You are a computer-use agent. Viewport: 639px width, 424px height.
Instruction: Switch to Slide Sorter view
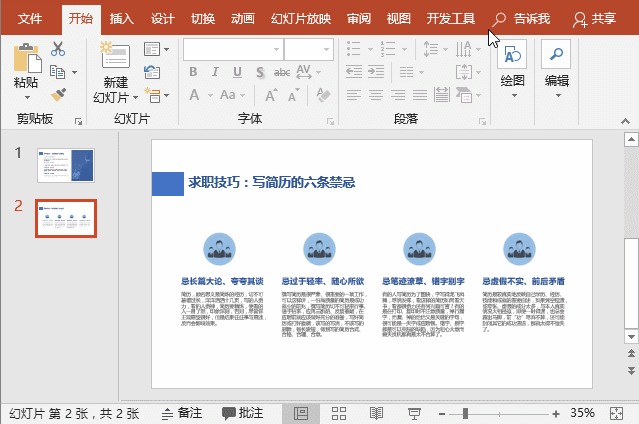(339, 413)
